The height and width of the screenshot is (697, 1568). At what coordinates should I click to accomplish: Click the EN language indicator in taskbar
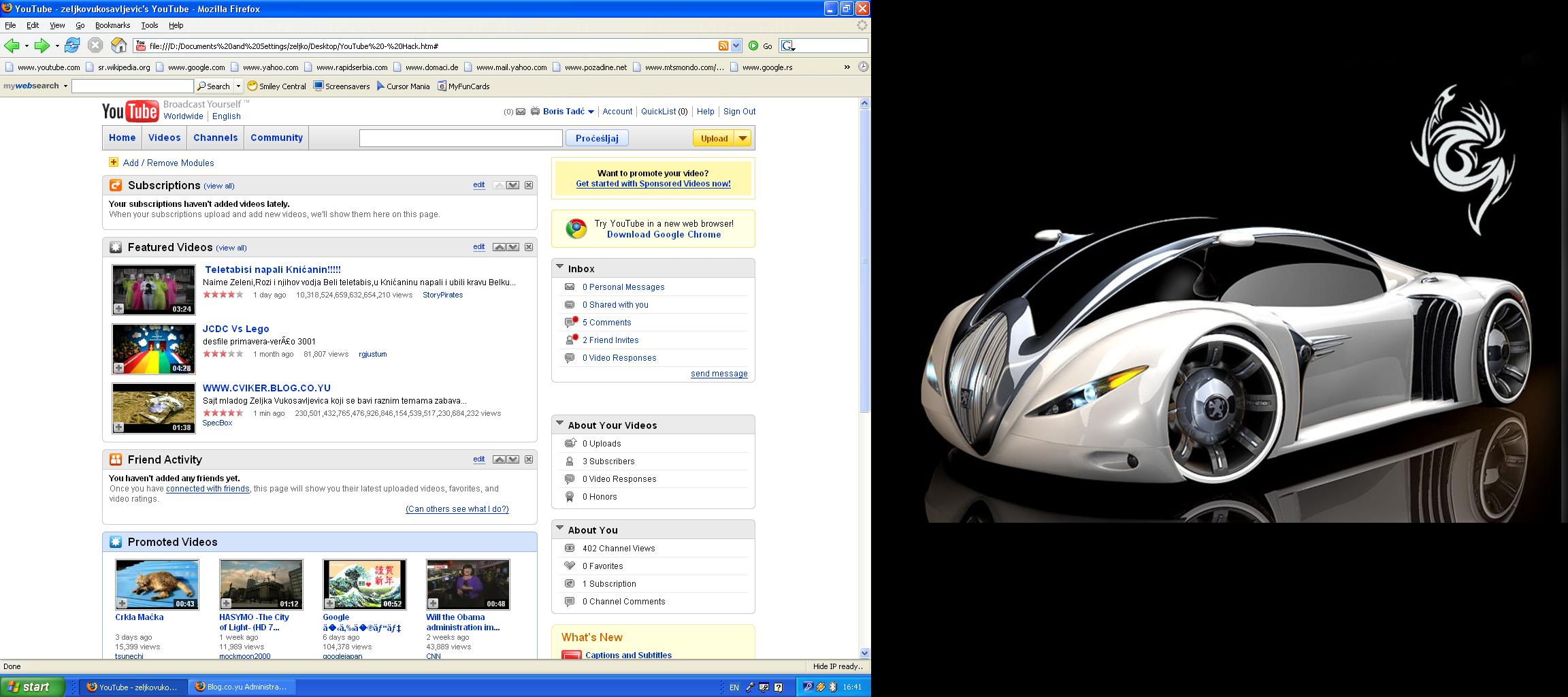pos(734,687)
